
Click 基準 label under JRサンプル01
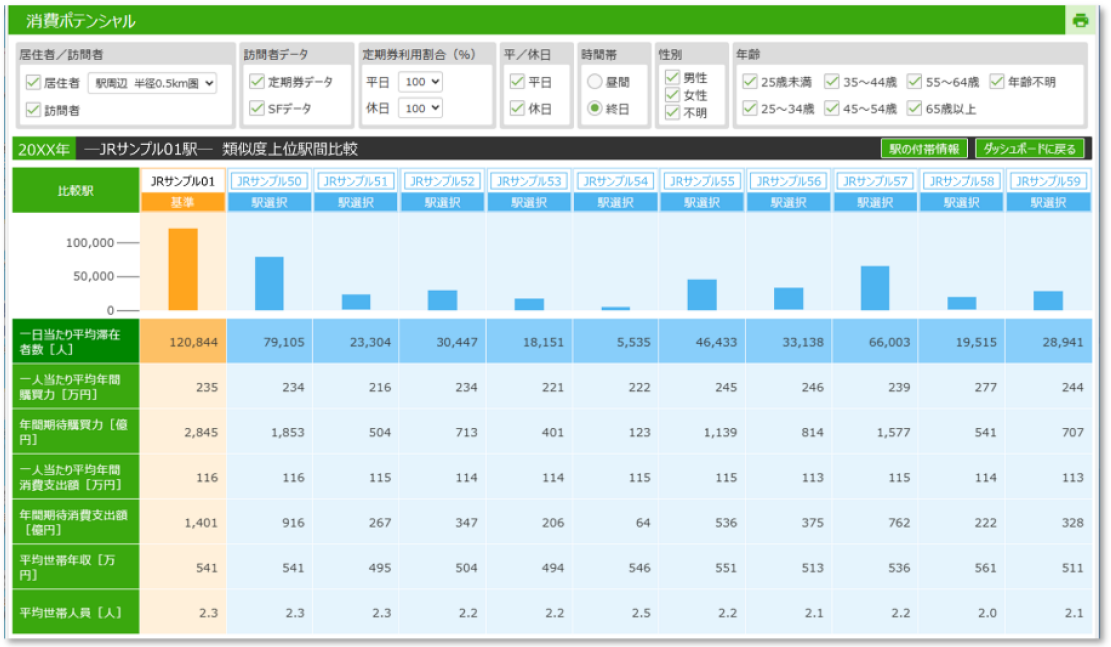tap(183, 203)
